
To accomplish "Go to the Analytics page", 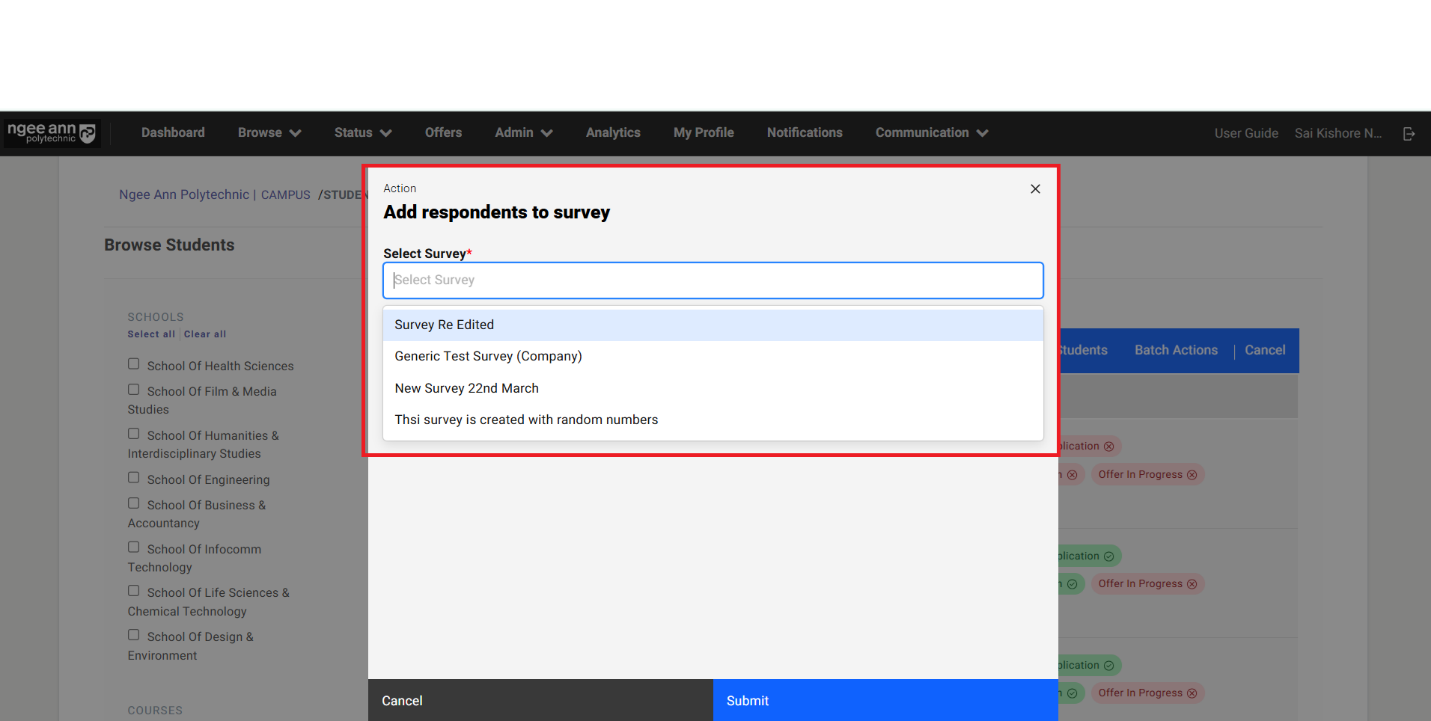I will coord(613,133).
